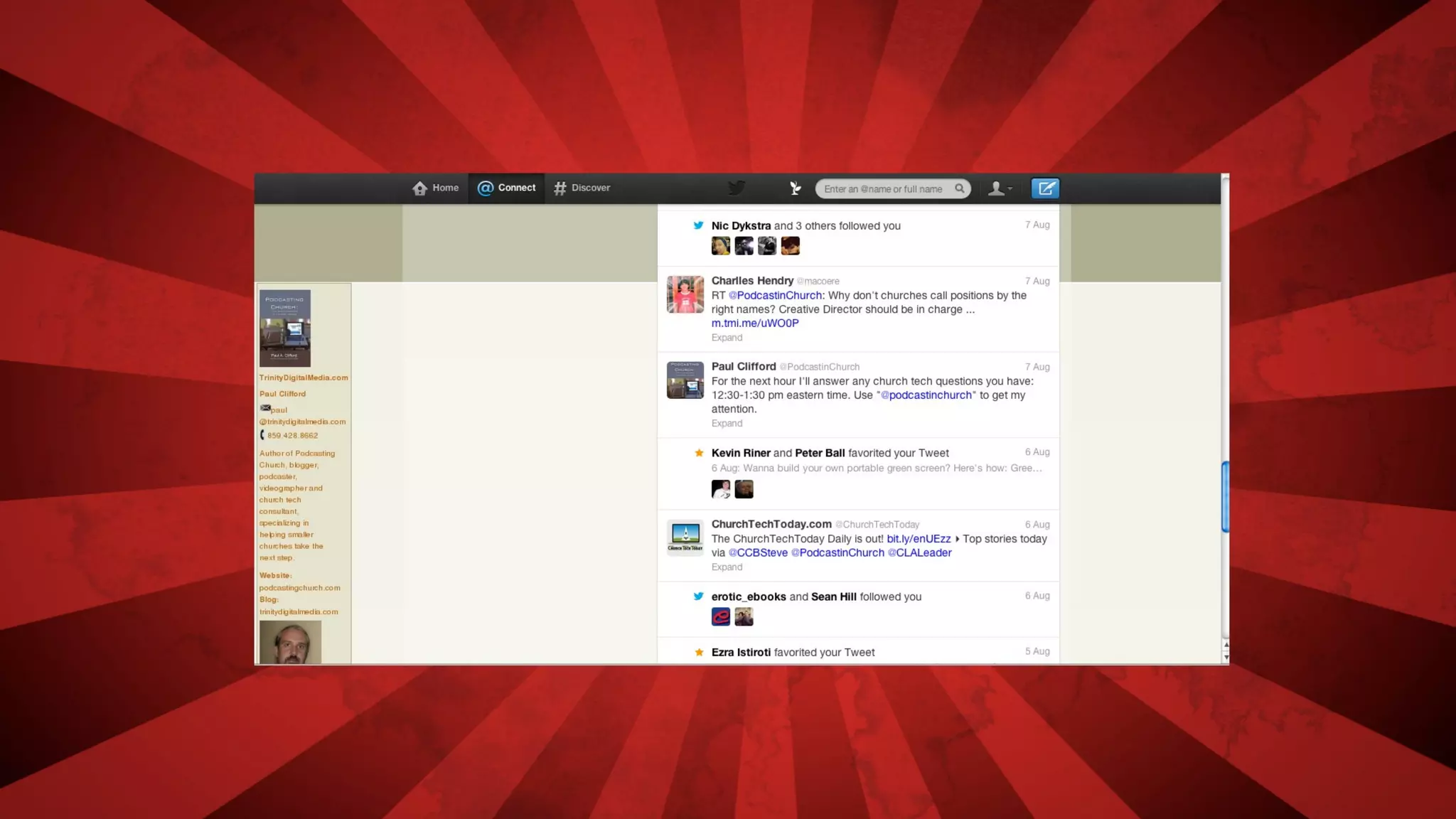Click Charlles Hendry's avatar

pyautogui.click(x=685, y=294)
